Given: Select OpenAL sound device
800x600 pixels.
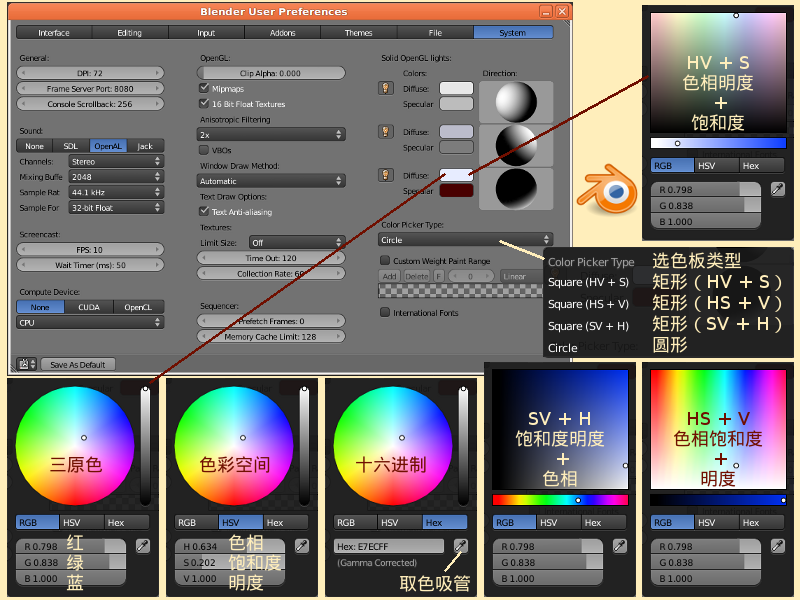Looking at the screenshot, I should (x=108, y=146).
